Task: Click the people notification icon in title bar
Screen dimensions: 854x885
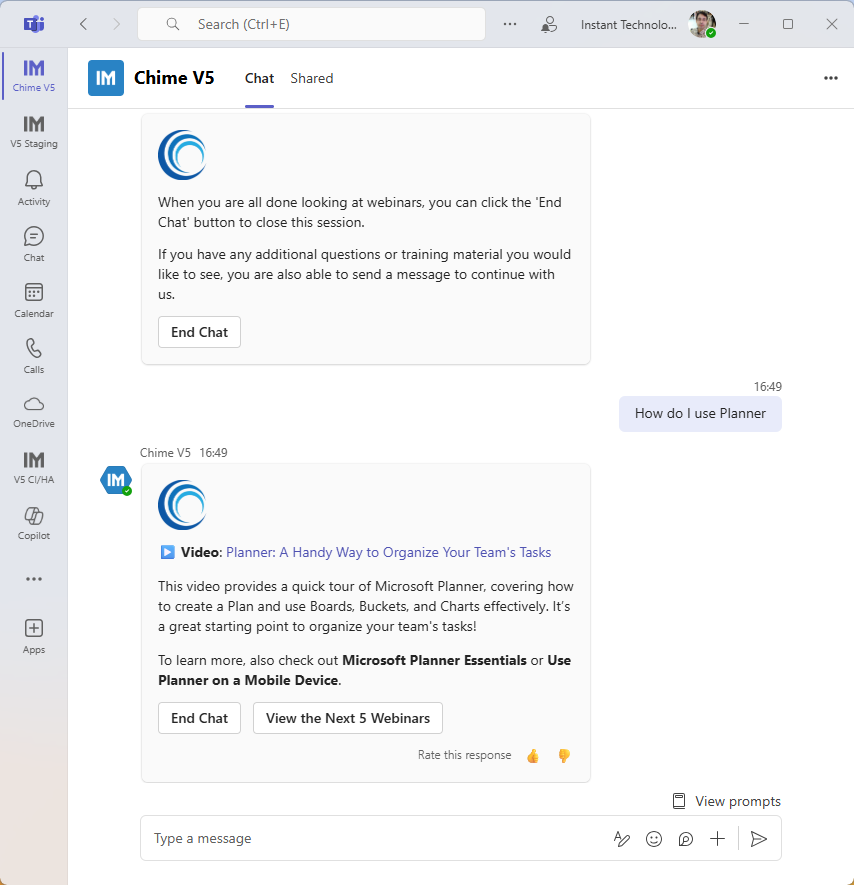Action: 549,24
